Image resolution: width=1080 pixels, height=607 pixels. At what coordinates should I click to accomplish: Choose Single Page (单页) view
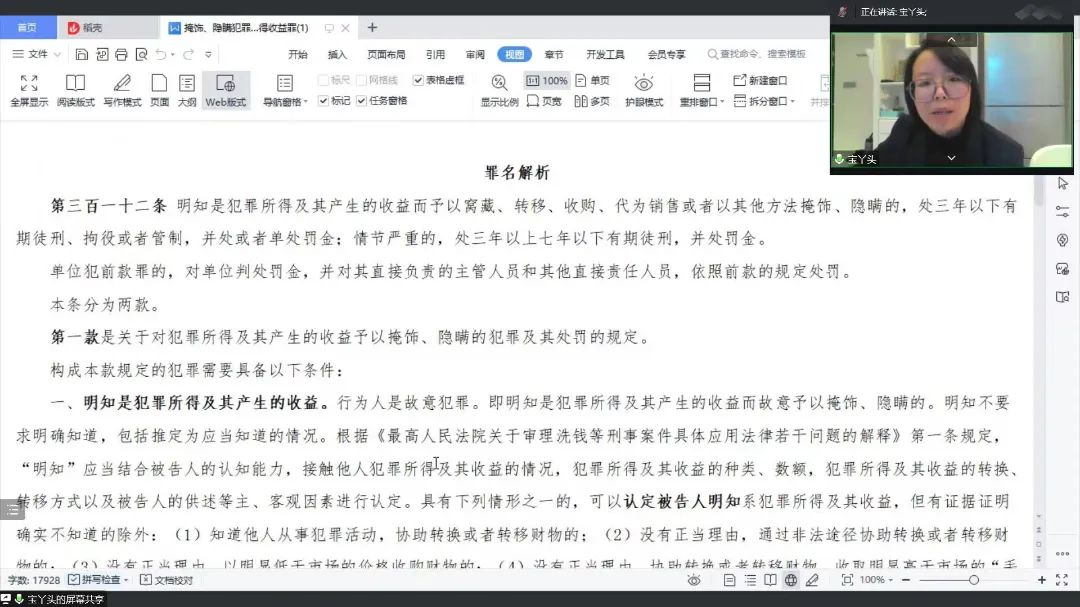point(592,81)
